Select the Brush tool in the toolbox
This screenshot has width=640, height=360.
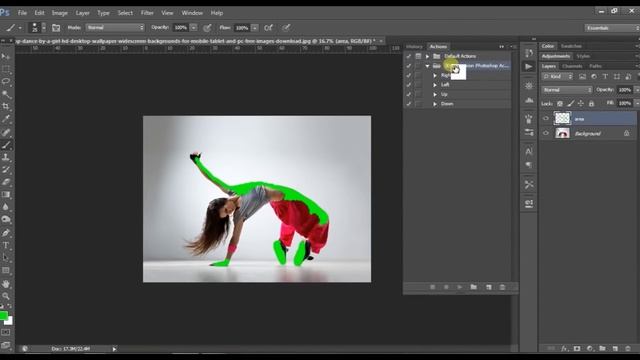click(6, 145)
